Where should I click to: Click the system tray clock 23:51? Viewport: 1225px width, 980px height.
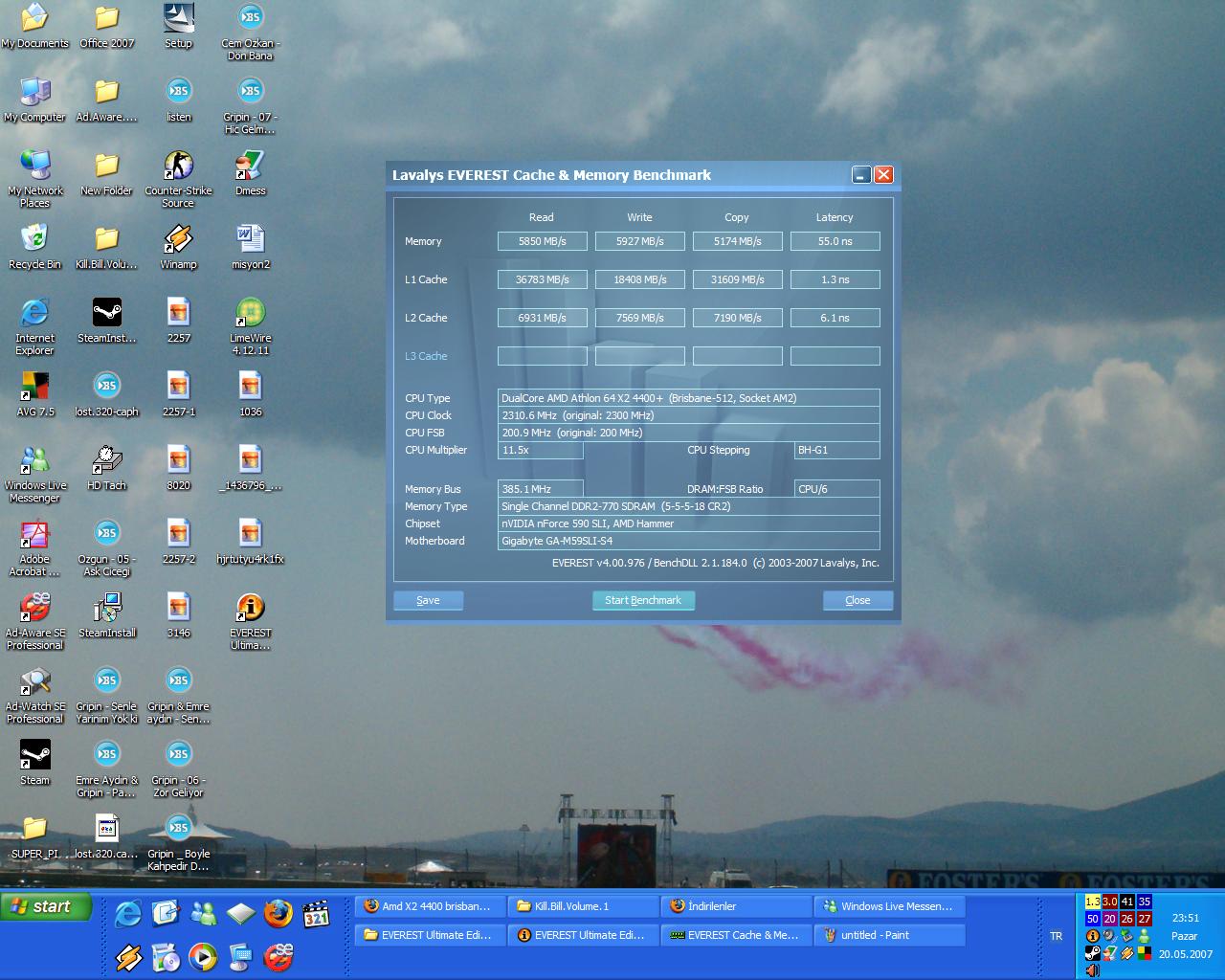(x=1185, y=918)
